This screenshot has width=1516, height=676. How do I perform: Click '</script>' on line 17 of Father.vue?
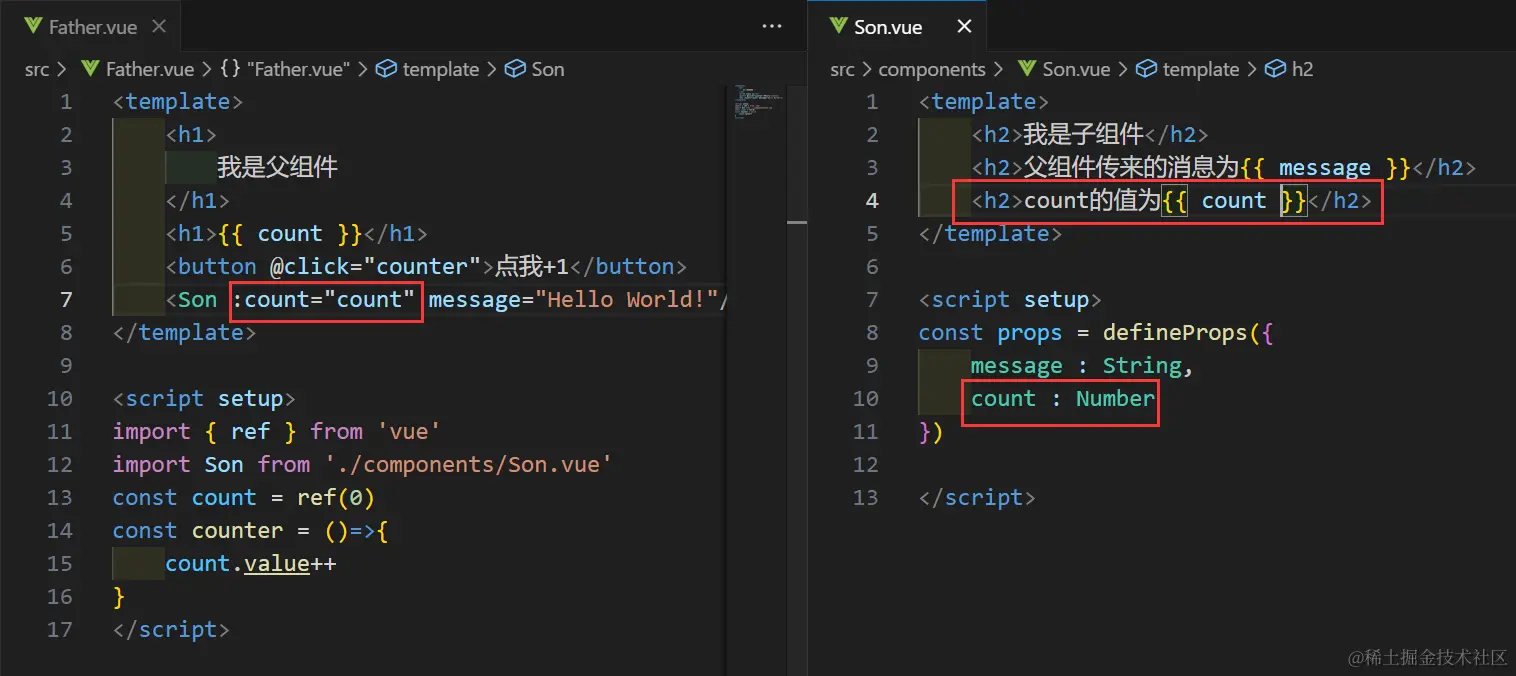click(171, 629)
